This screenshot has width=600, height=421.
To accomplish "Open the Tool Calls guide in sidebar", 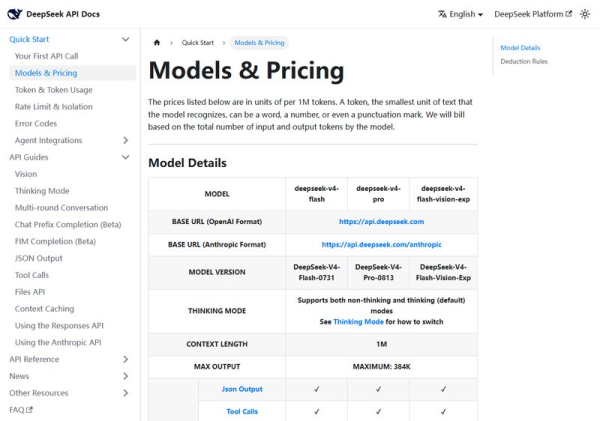I will 32,275.
